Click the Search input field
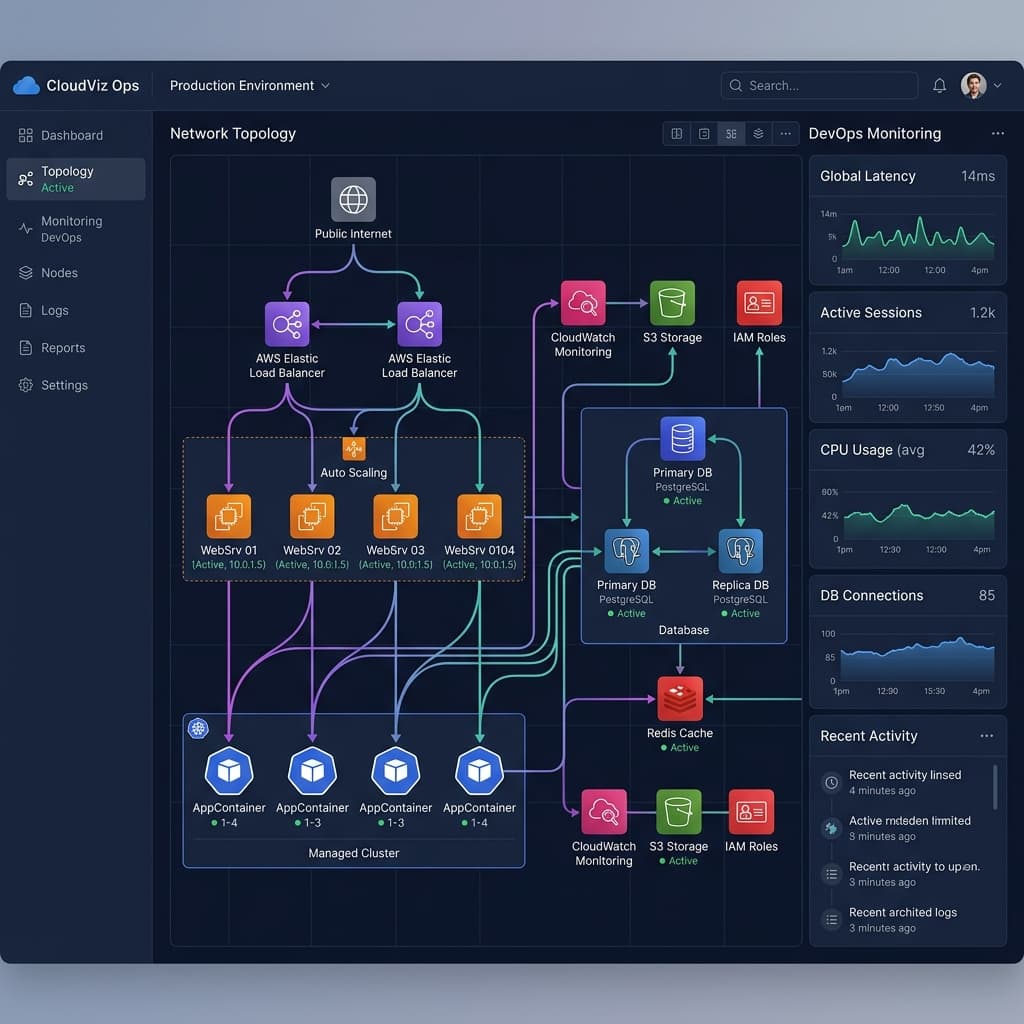1024x1024 pixels. coord(819,86)
